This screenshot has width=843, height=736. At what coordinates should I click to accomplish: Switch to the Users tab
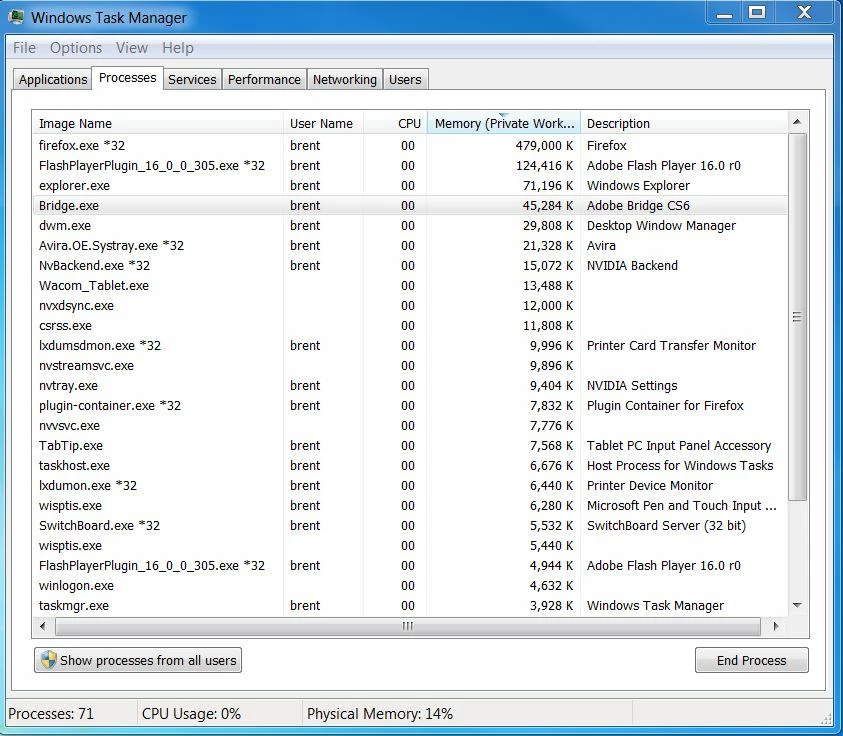tap(405, 80)
